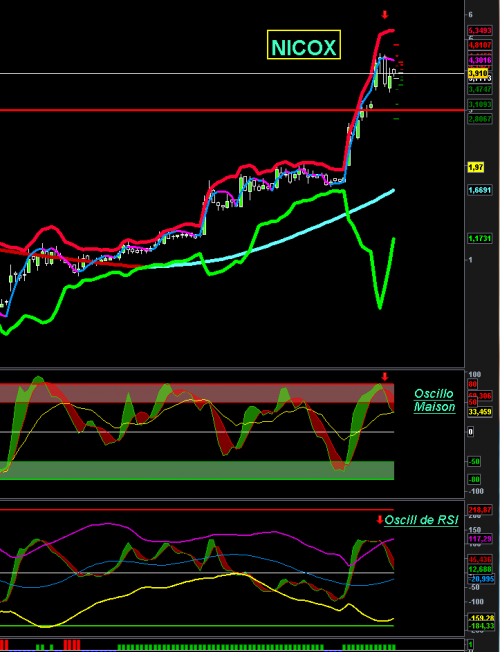Image resolution: width=500 pixels, height=652 pixels.
Task: Click the Oscill de RSI indicator label
Action: pyautogui.click(x=421, y=520)
